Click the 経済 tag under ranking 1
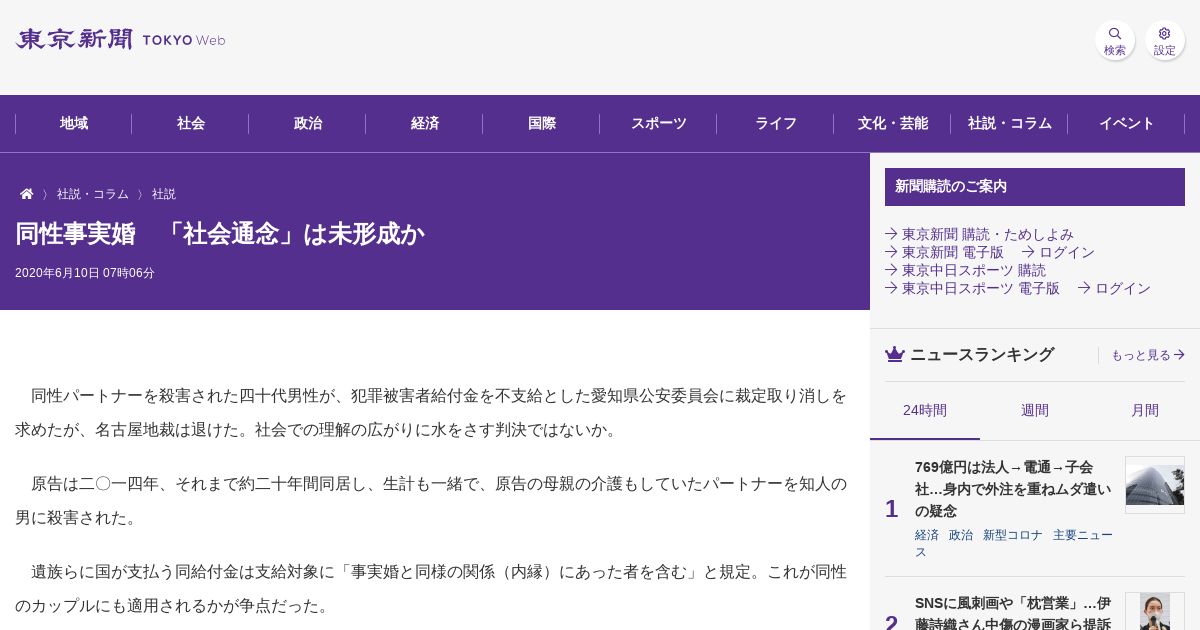This screenshot has width=1200, height=630. [927, 535]
